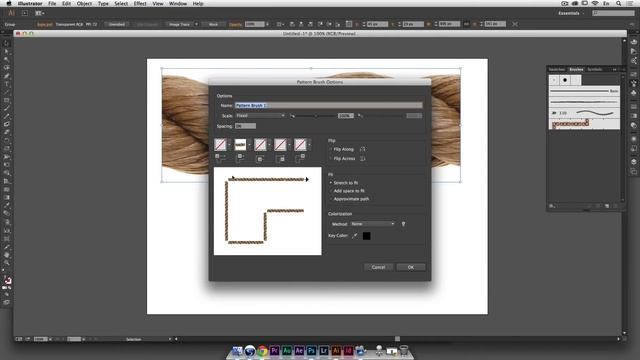Open the arrange documents icon in app bar
640x360 pixels.
[x=40, y=13]
